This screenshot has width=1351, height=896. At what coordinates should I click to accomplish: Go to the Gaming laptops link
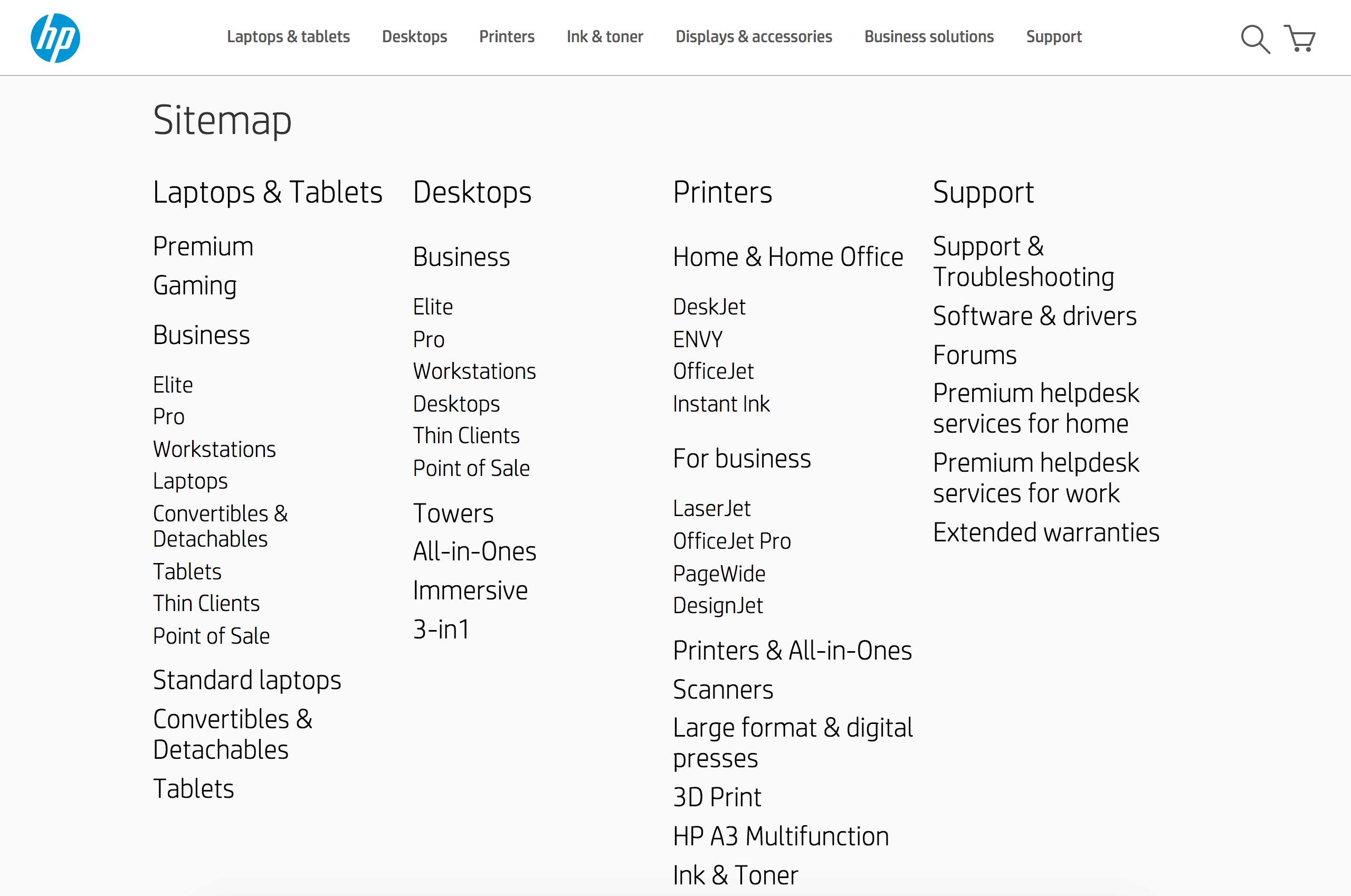coord(195,285)
